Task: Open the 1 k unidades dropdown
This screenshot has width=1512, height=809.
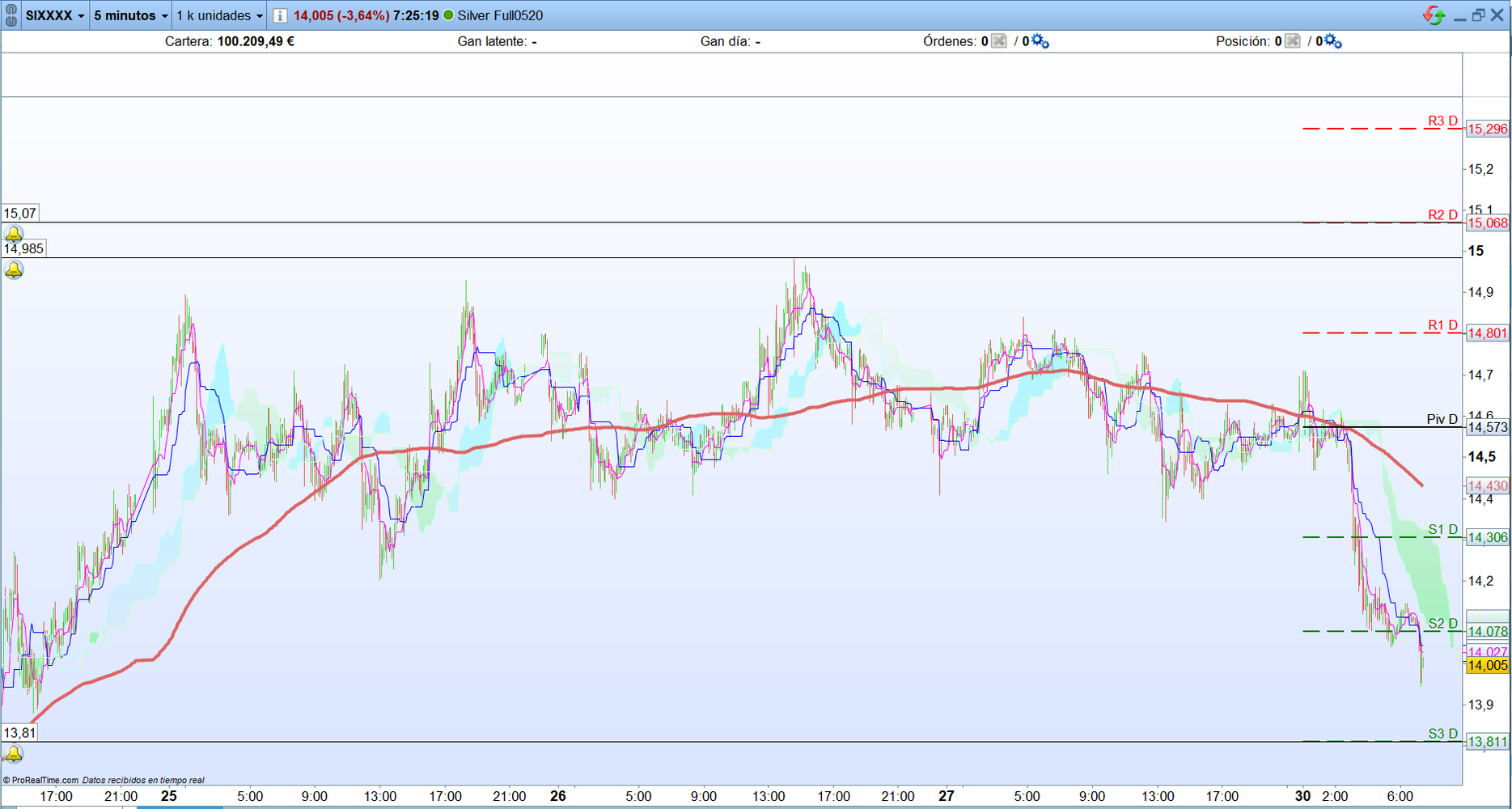Action: tap(220, 15)
